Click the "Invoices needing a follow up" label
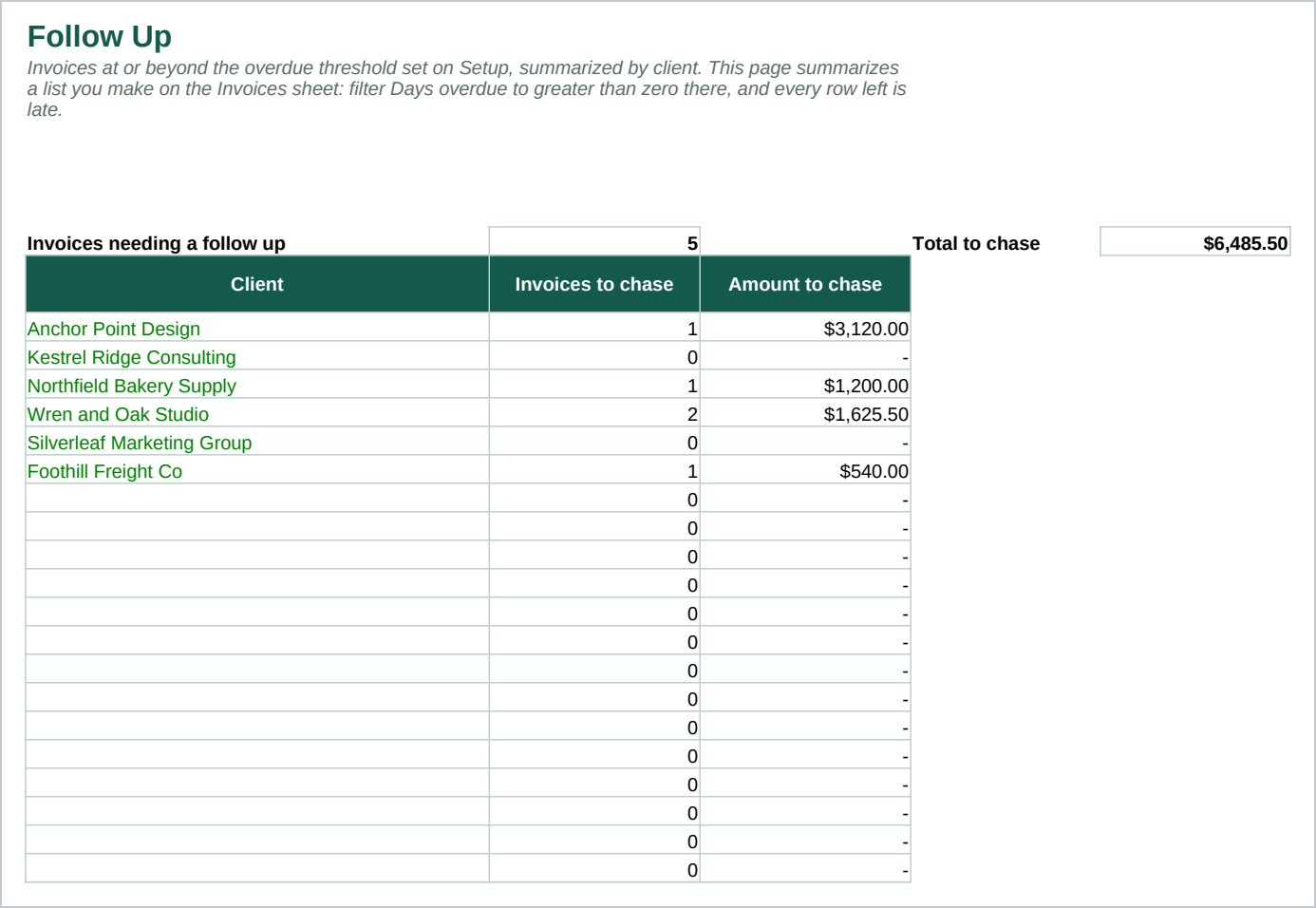Image resolution: width=1316 pixels, height=908 pixels. tap(156, 243)
